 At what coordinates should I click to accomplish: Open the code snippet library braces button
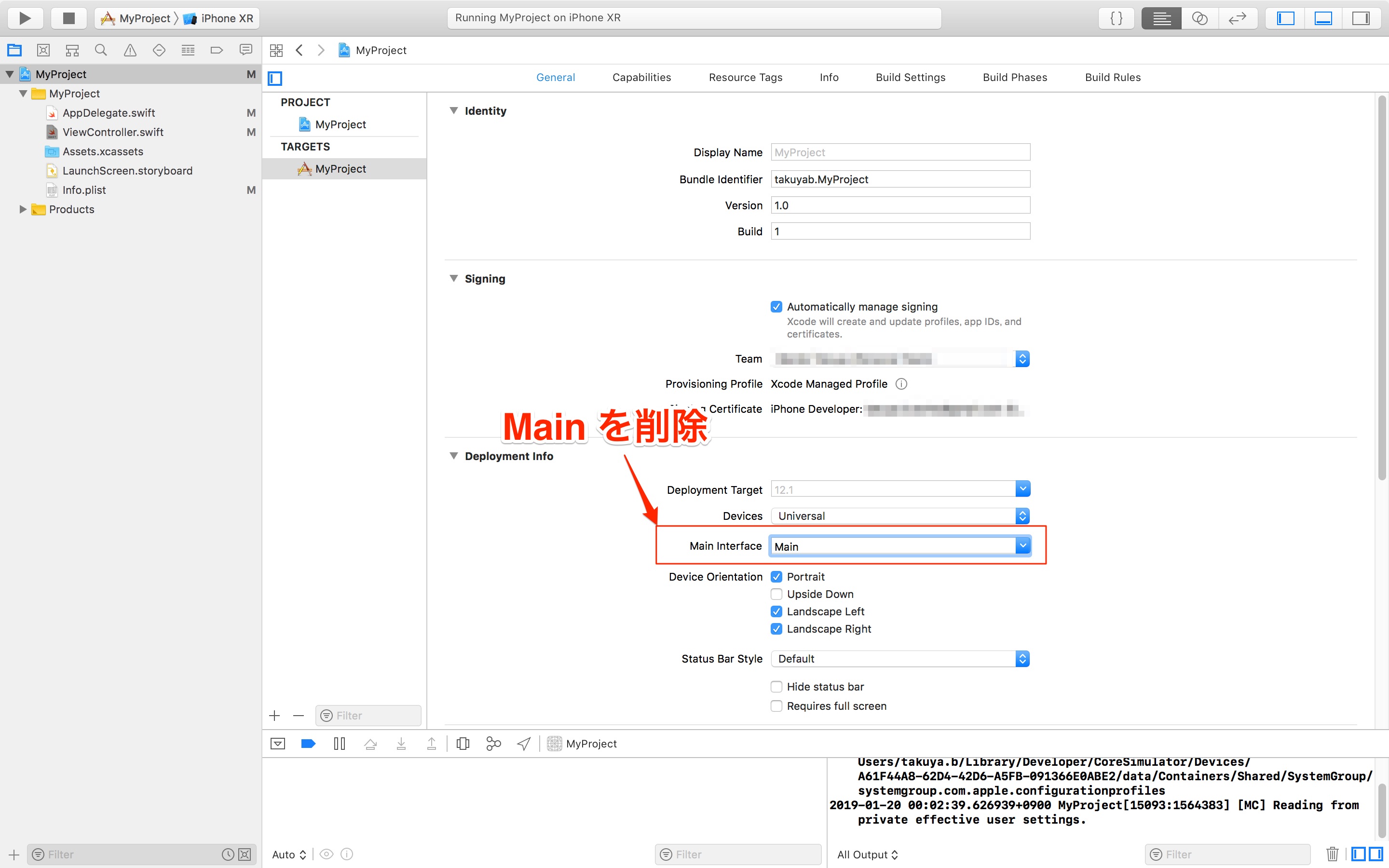tap(1116, 18)
